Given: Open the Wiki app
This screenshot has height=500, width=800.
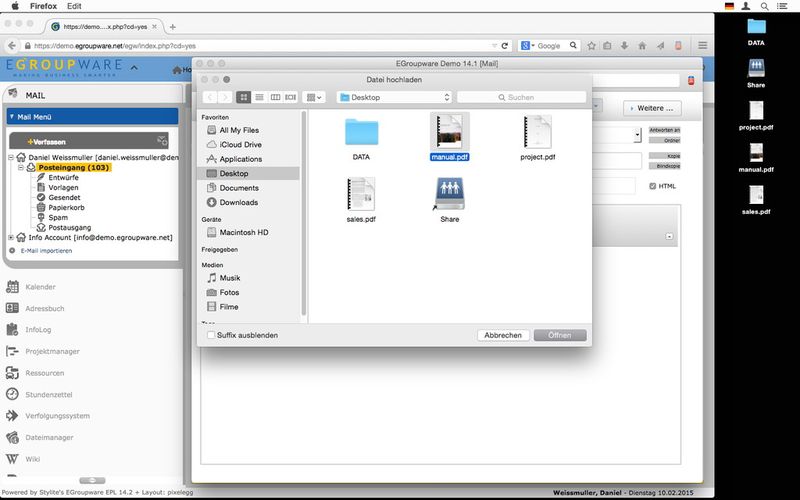Looking at the screenshot, I should click(x=33, y=459).
